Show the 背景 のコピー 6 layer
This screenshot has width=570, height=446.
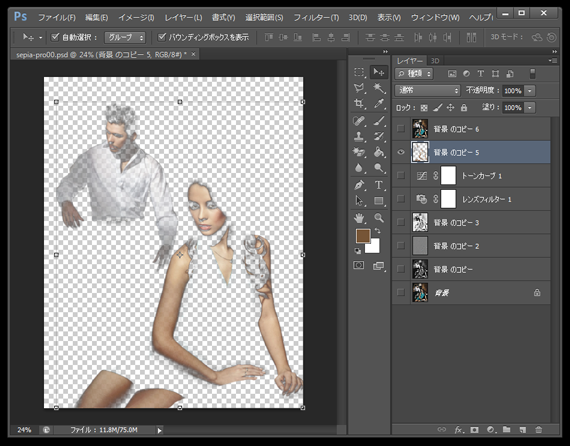point(401,129)
